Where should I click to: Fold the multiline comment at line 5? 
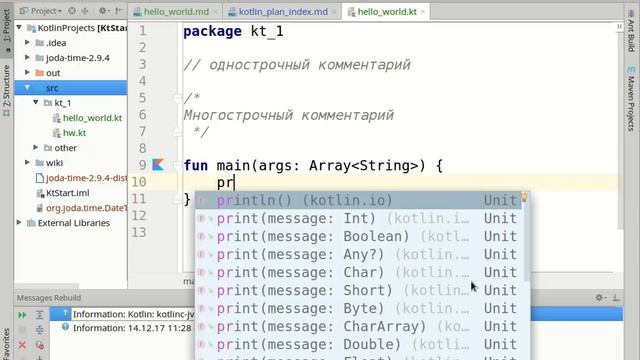click(x=177, y=98)
